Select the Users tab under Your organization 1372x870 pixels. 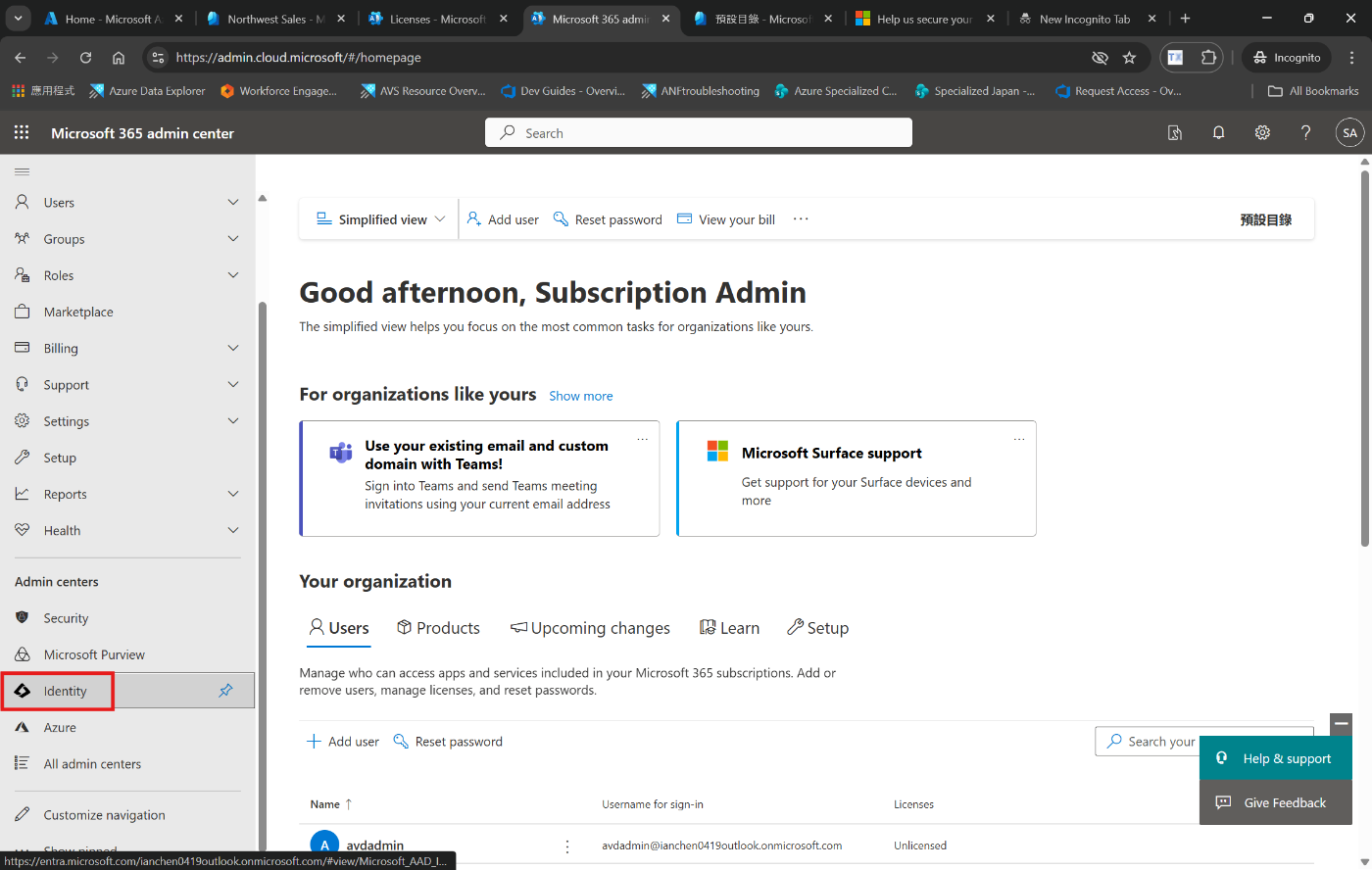click(x=339, y=628)
